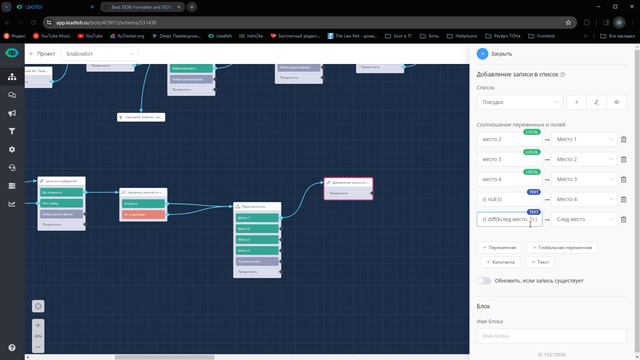Open the Leadteh bookmark
Screen dimensions: 640x360
pos(220,36)
